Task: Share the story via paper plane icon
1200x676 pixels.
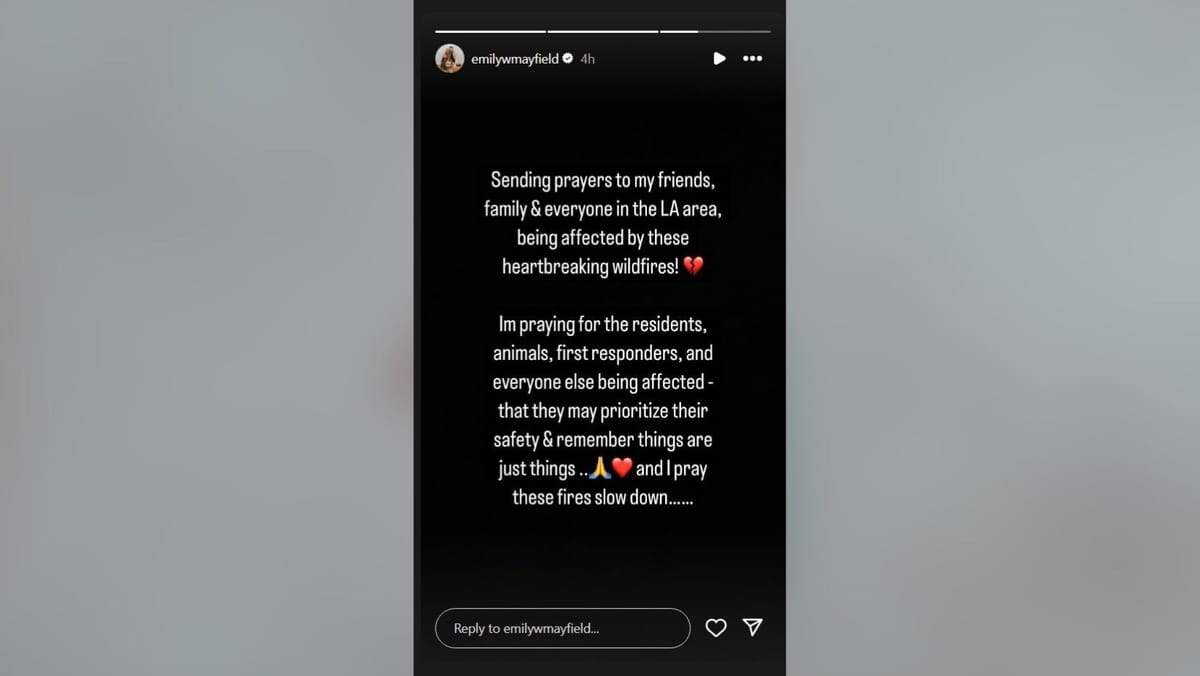Action: [753, 627]
